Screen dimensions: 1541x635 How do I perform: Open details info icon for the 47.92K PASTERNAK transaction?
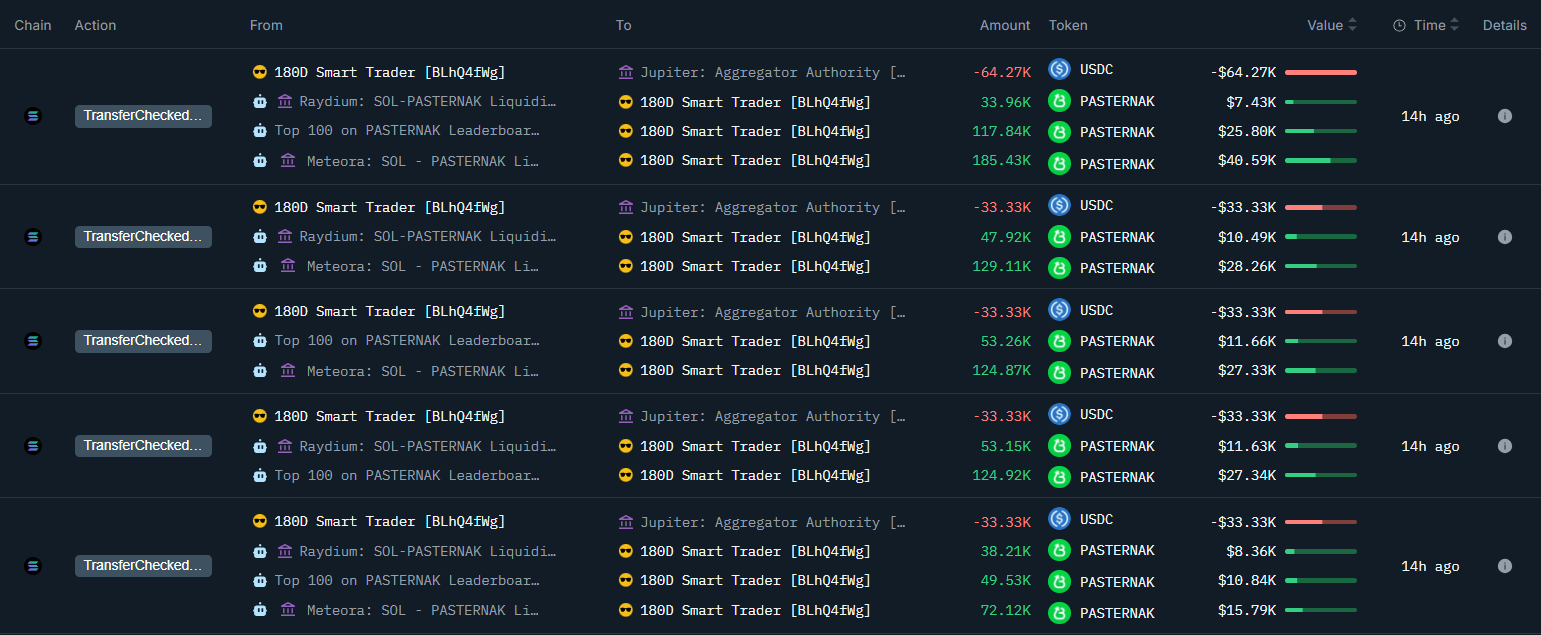(x=1504, y=237)
